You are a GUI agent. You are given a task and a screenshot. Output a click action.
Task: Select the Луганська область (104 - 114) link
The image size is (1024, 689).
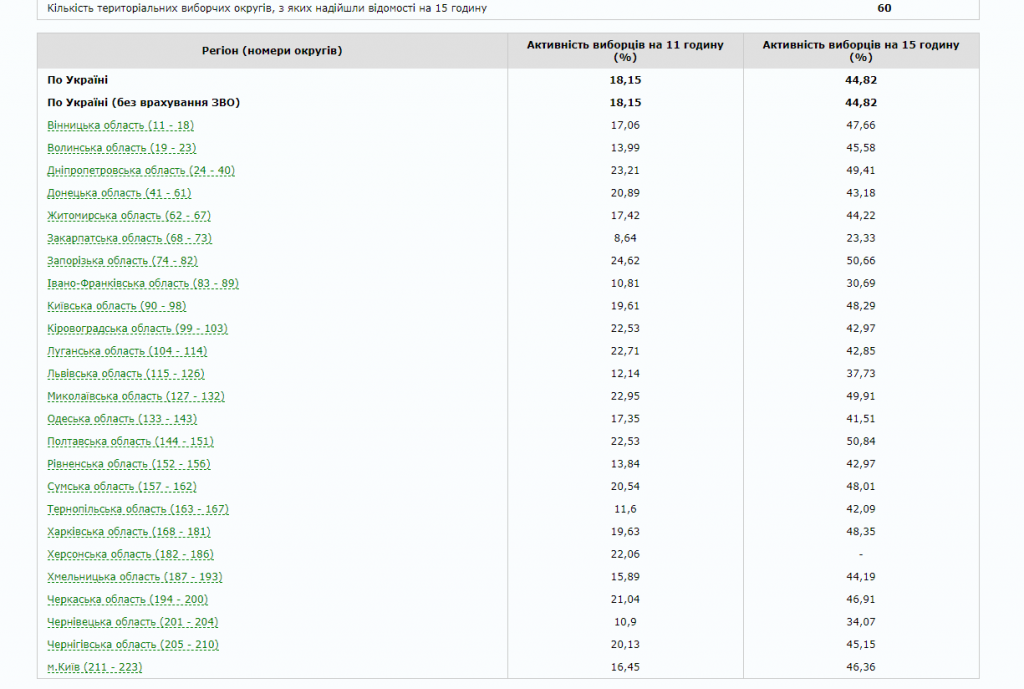click(127, 351)
